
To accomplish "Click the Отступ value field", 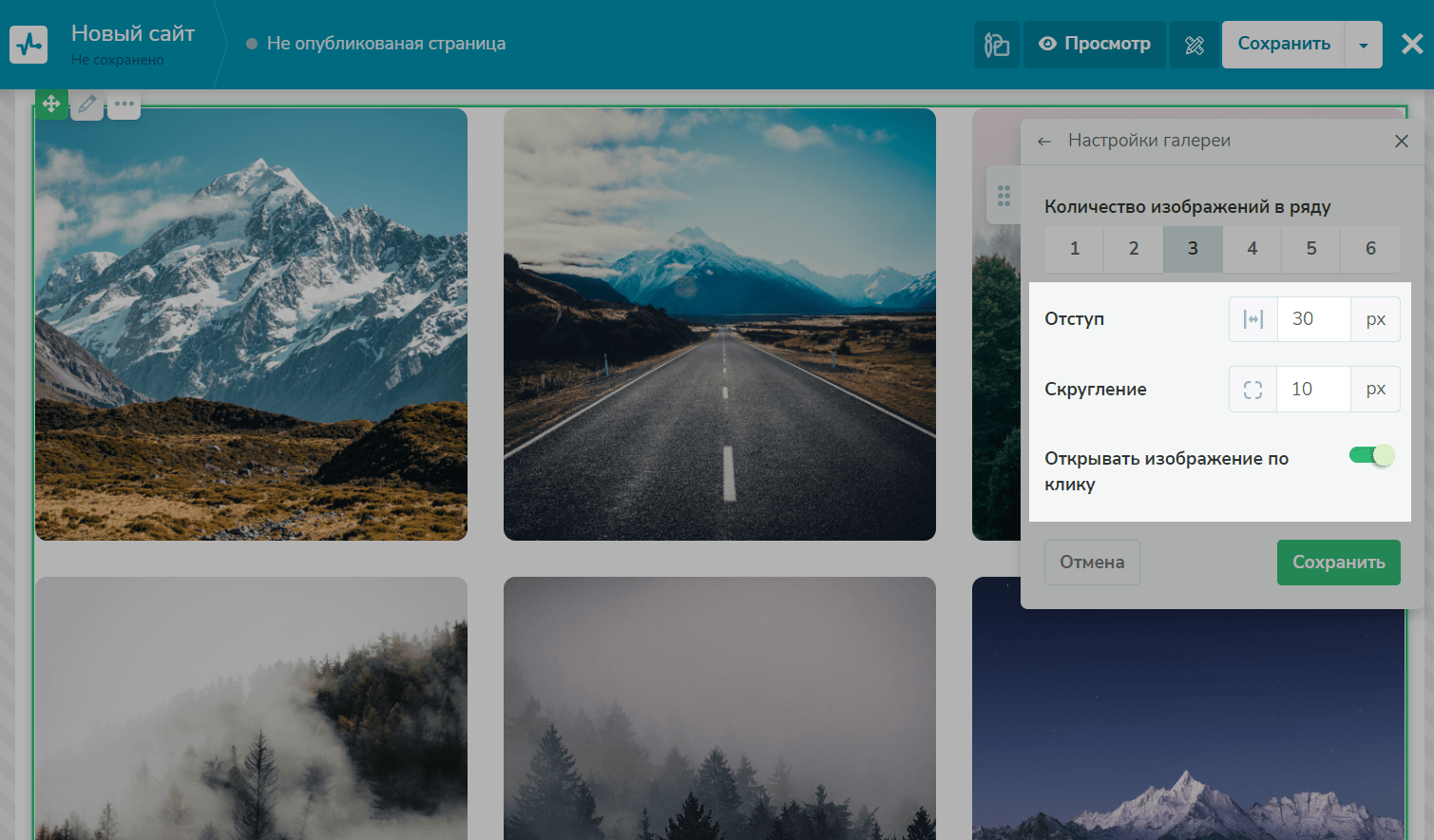I will 1313,319.
